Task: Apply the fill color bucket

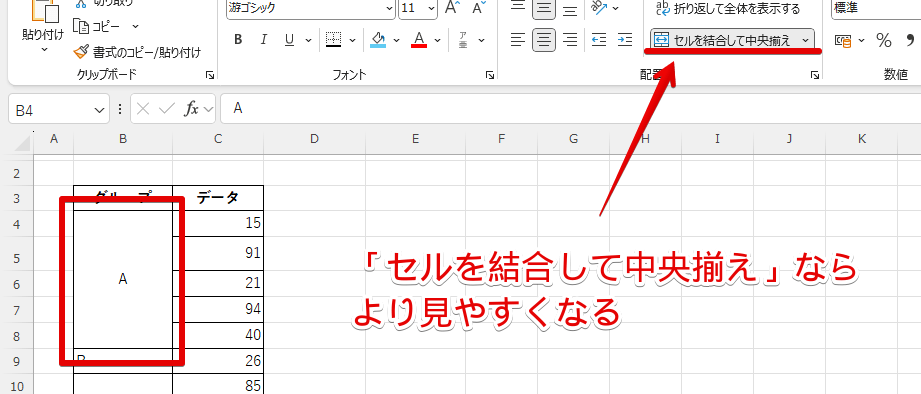Action: pos(378,40)
